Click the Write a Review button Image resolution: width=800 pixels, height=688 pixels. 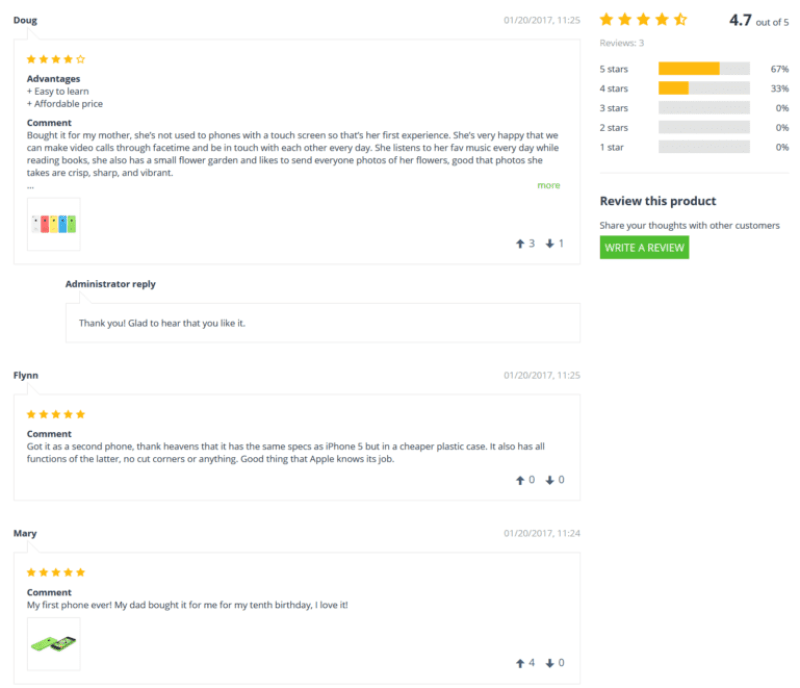pyautogui.click(x=644, y=247)
